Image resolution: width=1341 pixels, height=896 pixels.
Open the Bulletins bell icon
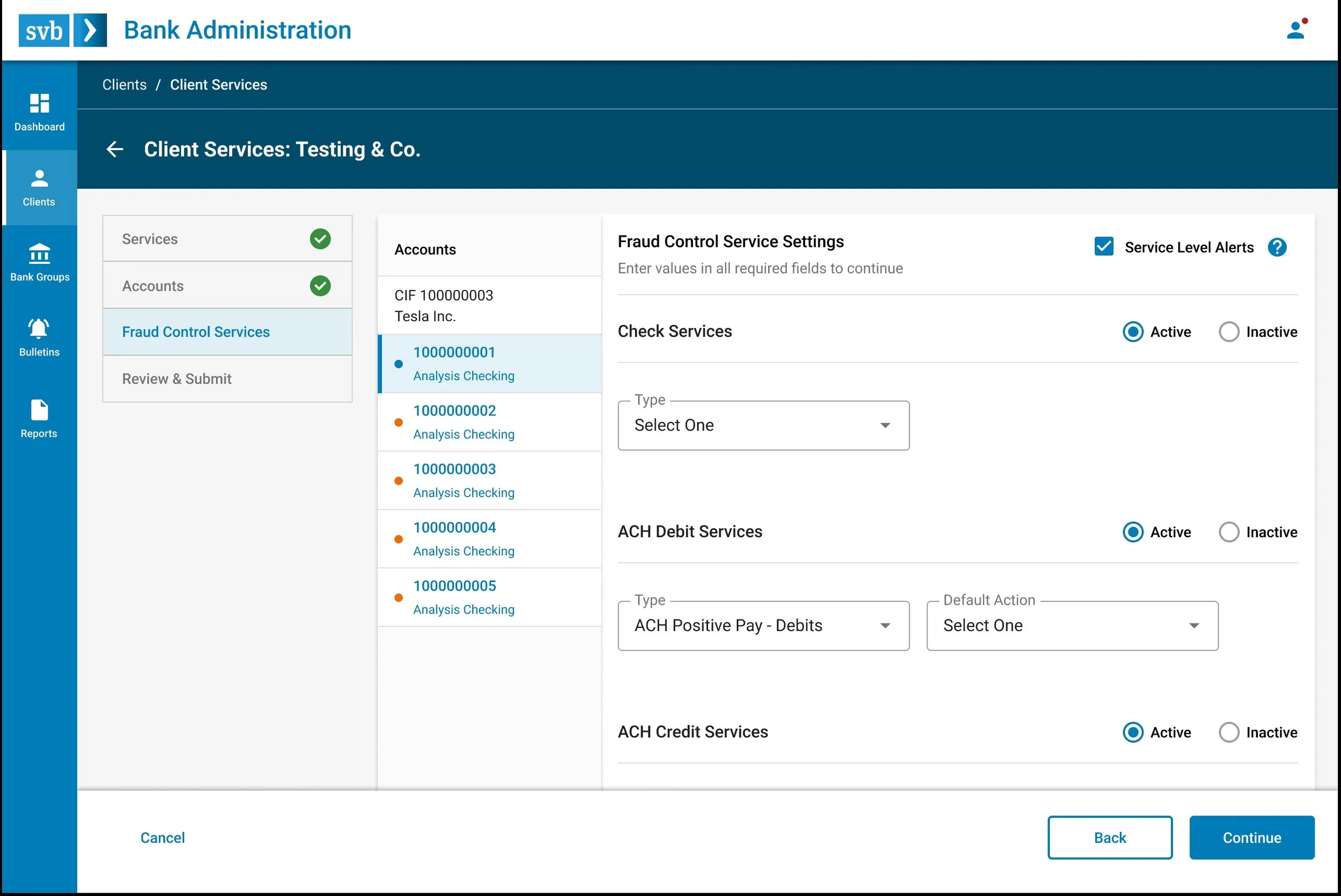(39, 329)
